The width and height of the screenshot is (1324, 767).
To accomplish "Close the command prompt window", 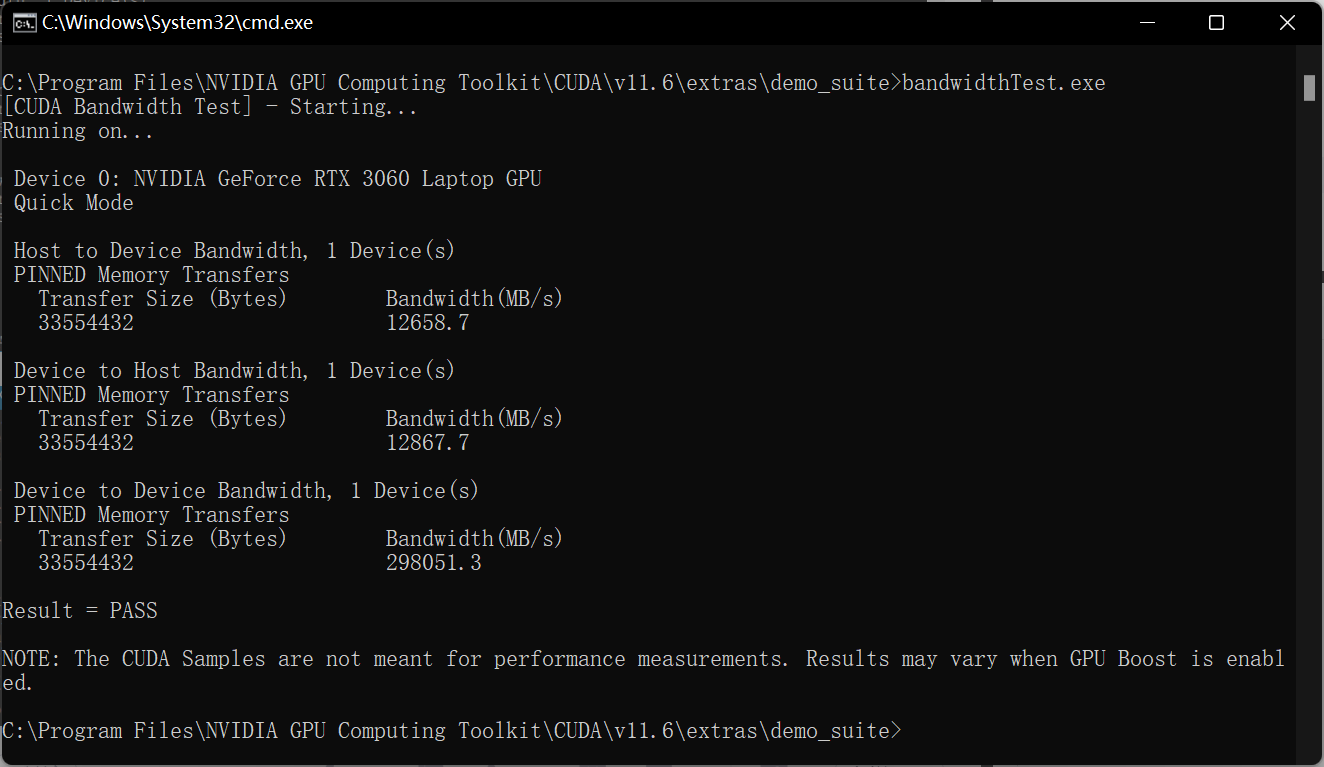I will (x=1286, y=23).
